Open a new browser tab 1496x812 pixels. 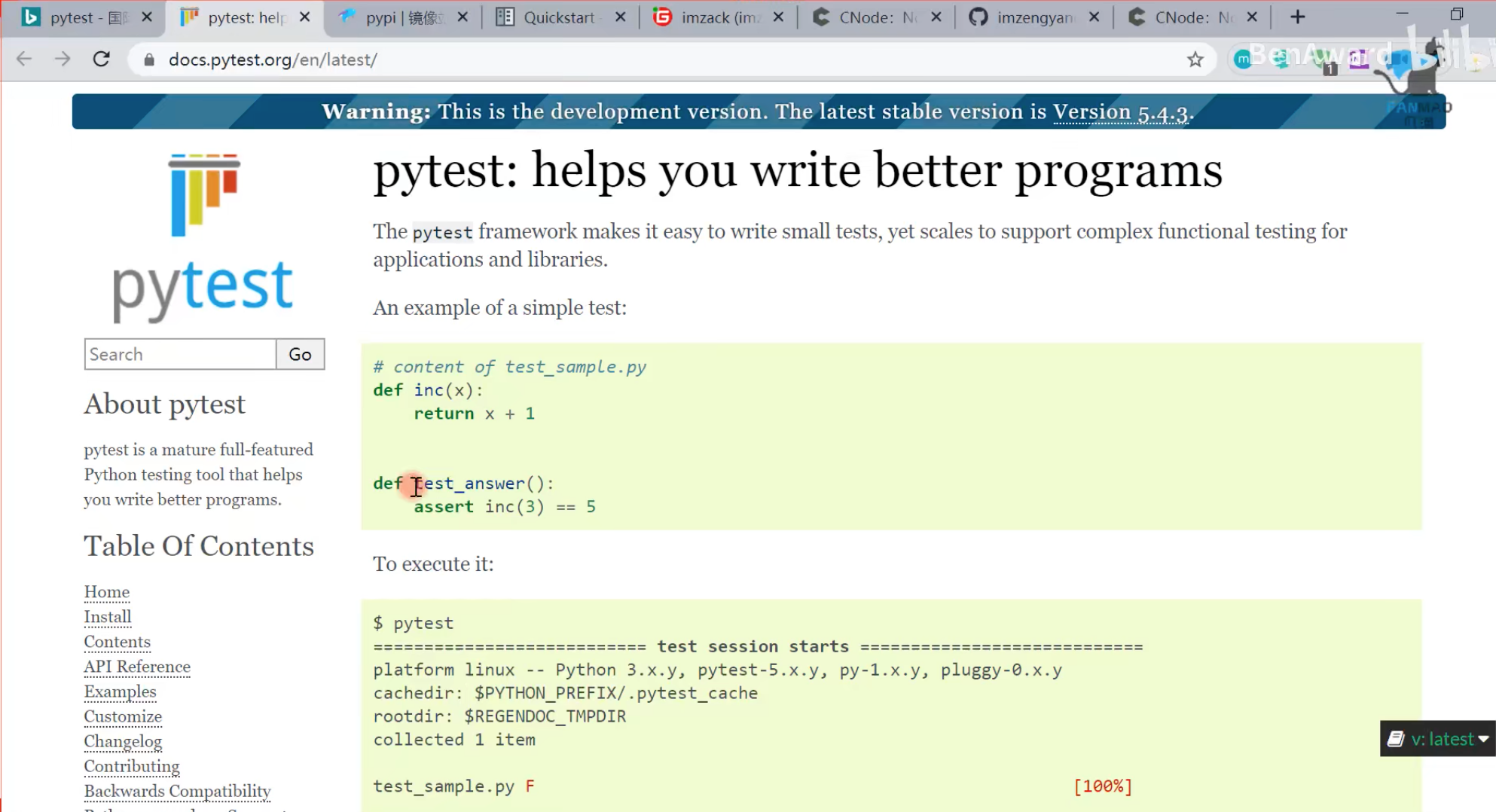click(x=1297, y=17)
